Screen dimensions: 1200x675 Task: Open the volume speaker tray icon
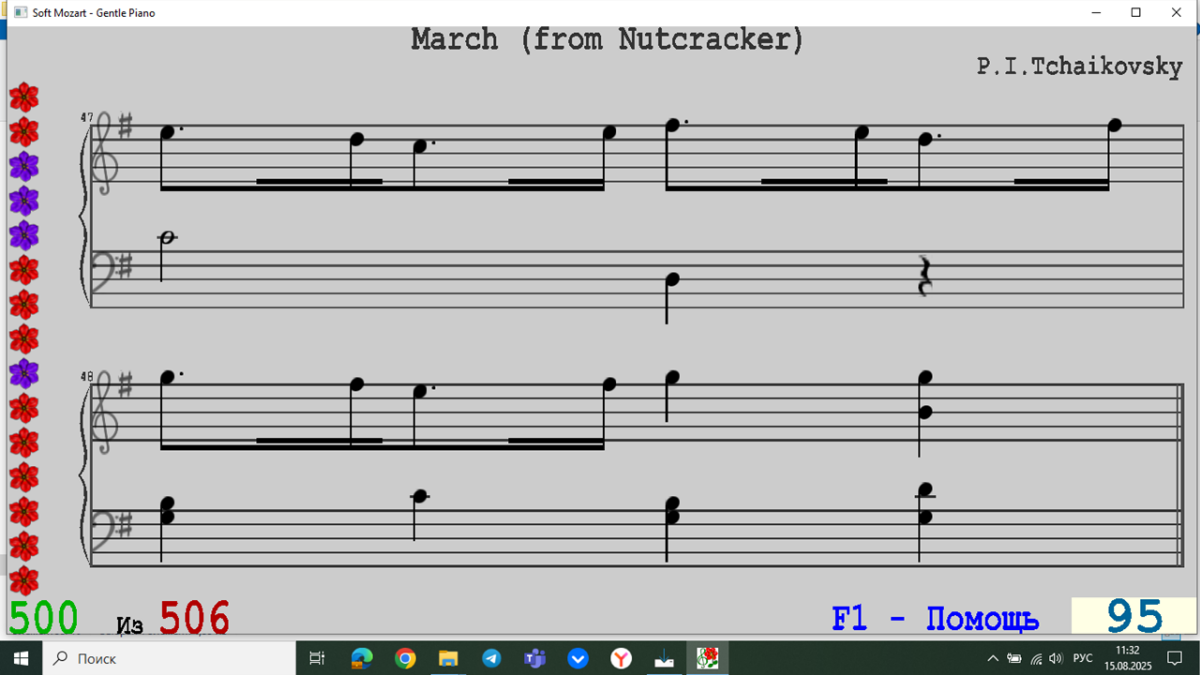(1056, 658)
